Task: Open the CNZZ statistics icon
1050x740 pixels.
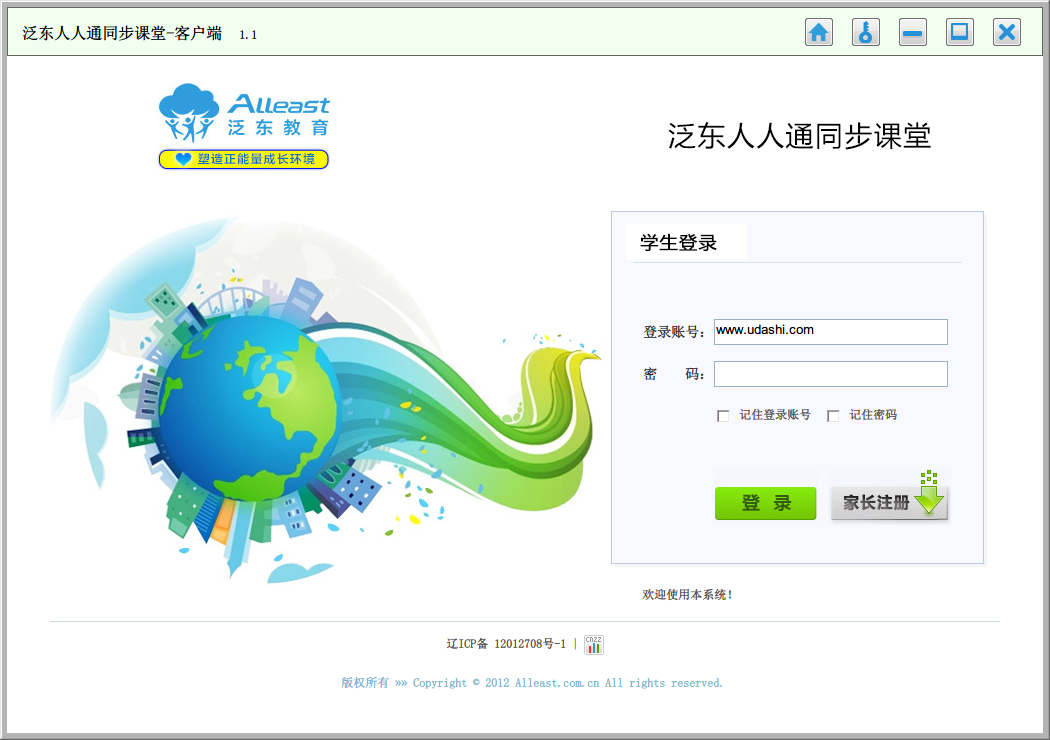Action: (x=594, y=645)
